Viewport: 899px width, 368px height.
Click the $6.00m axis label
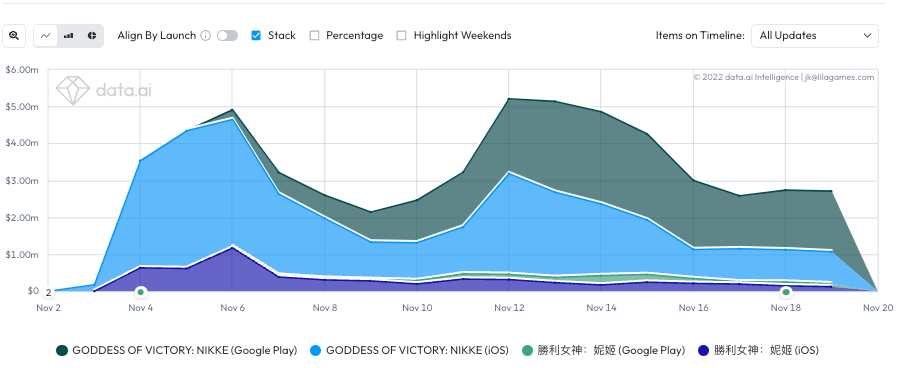(22, 70)
